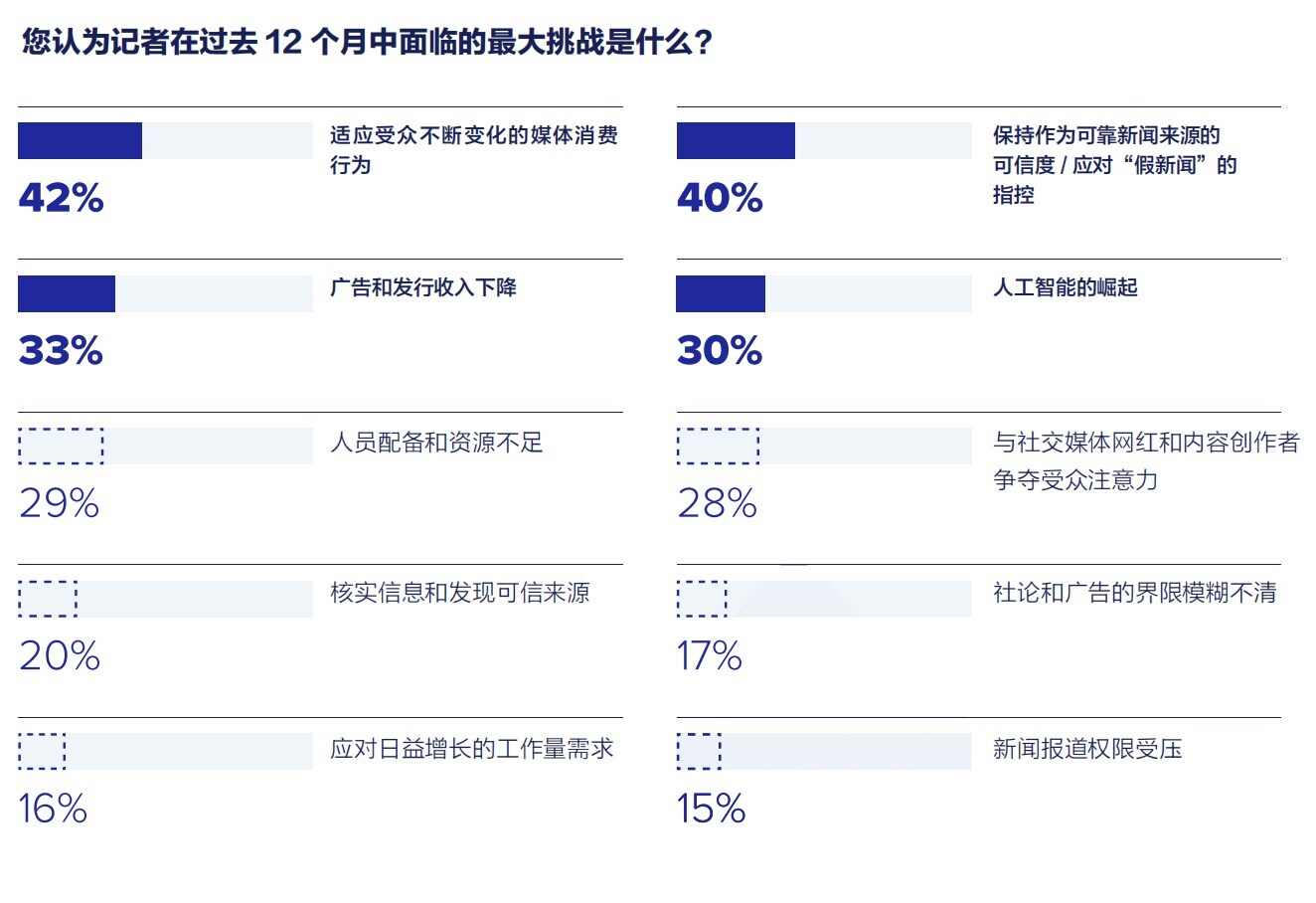The height and width of the screenshot is (903, 1316).
Task: Click the solid blue 42% progress bar
Action: 80,141
